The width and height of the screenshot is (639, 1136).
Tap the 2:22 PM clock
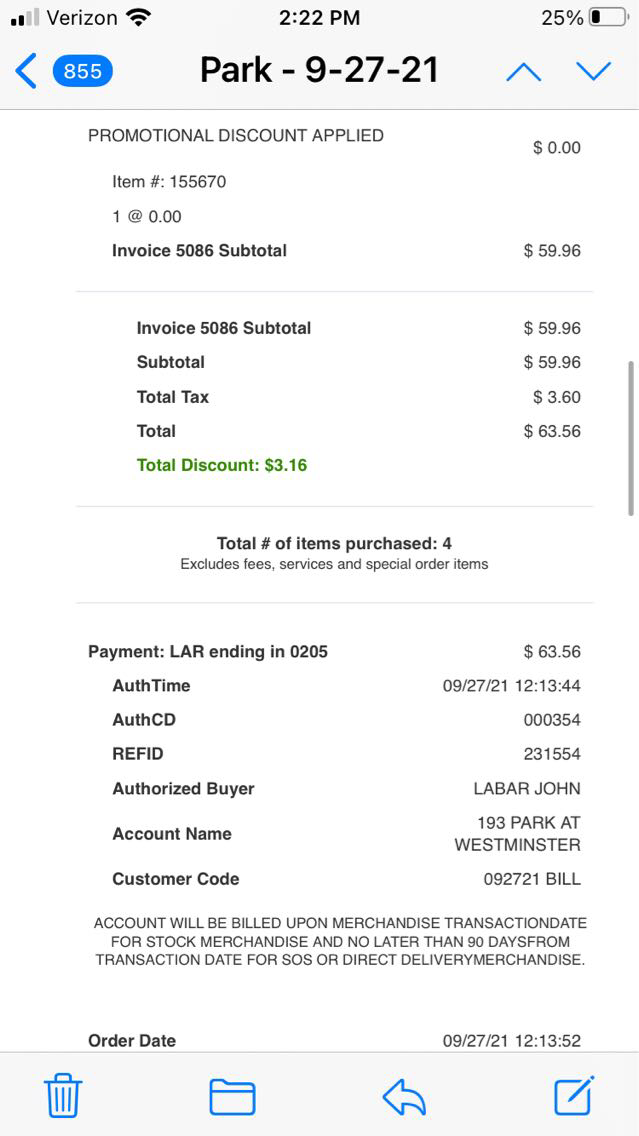(318, 17)
